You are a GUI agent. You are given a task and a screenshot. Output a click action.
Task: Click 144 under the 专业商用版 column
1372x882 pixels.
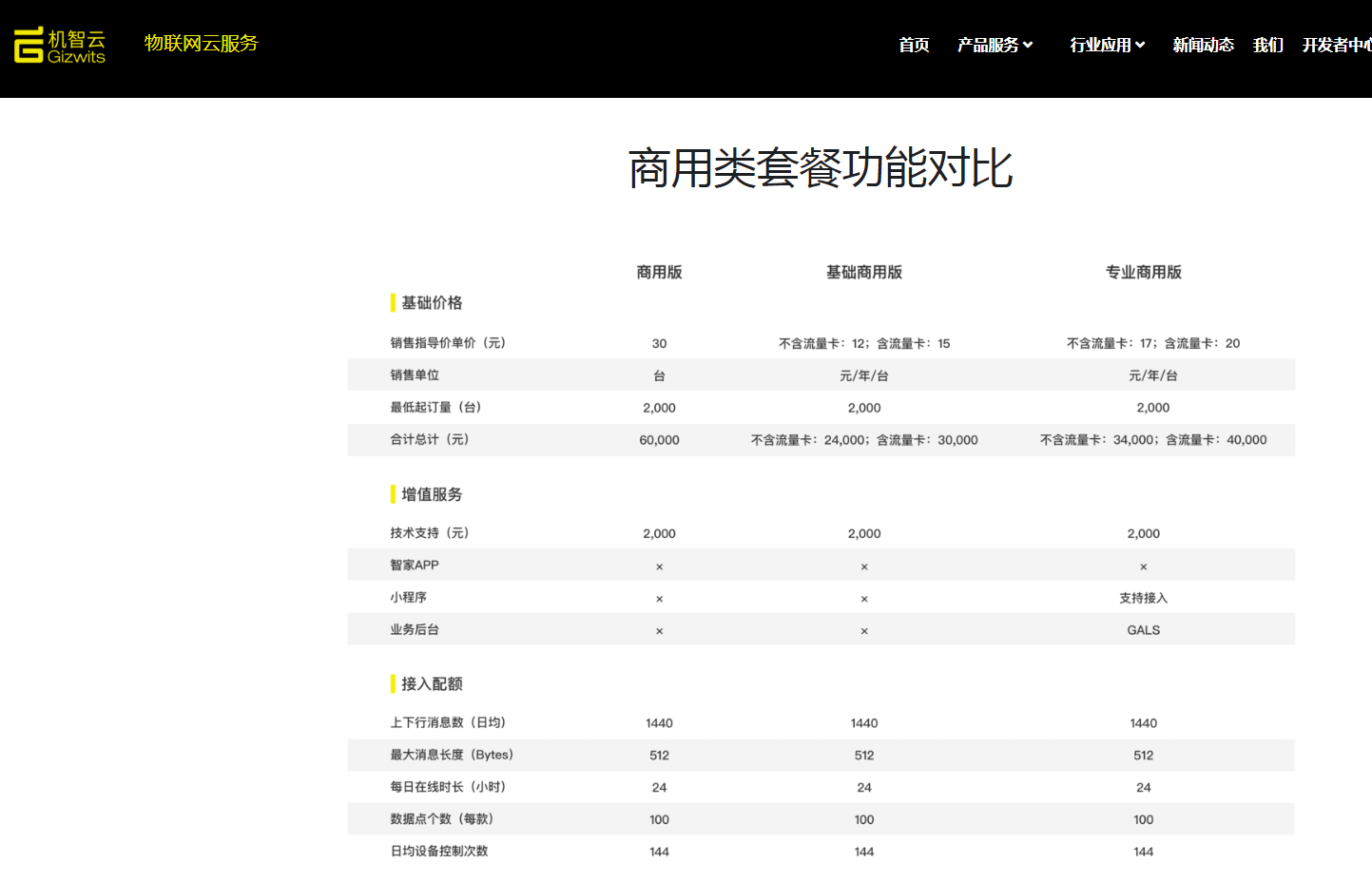(1143, 853)
